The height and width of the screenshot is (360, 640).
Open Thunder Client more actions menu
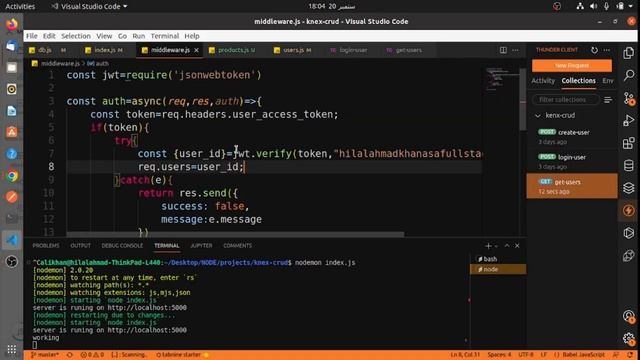coord(607,50)
